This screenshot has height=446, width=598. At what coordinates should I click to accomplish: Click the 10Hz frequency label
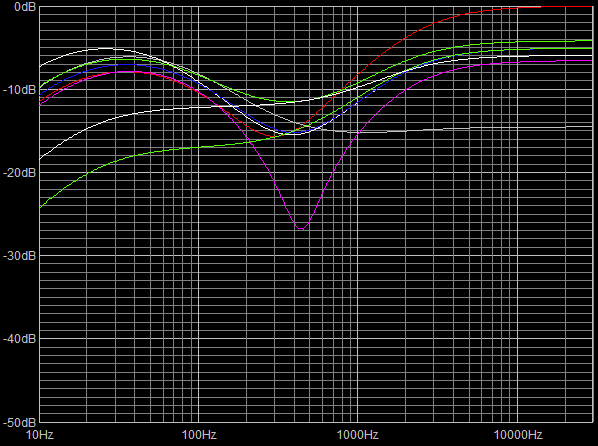pos(40,435)
